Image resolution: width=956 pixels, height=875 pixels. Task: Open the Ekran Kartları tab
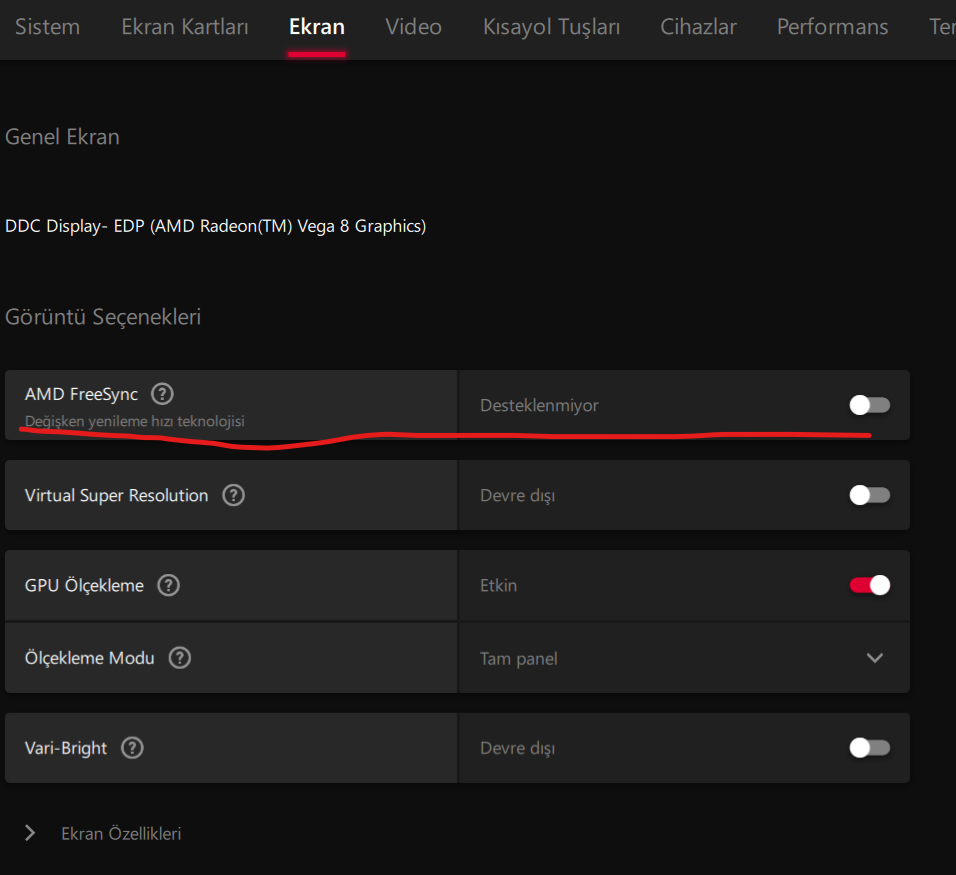(185, 27)
